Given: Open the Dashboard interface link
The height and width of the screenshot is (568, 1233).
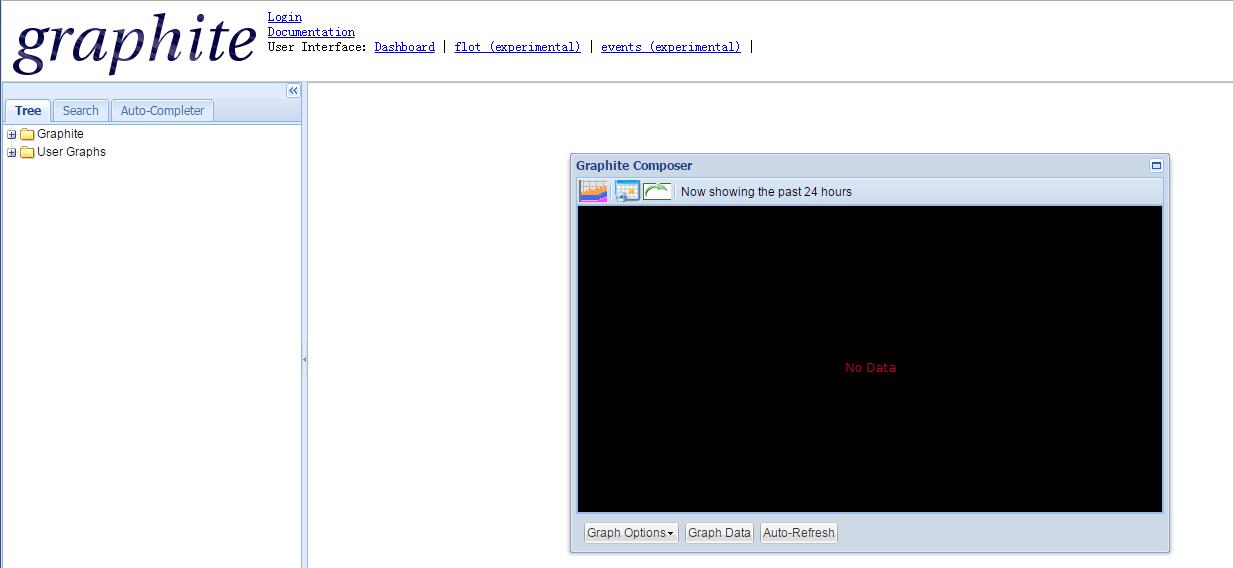Looking at the screenshot, I should click(x=404, y=47).
